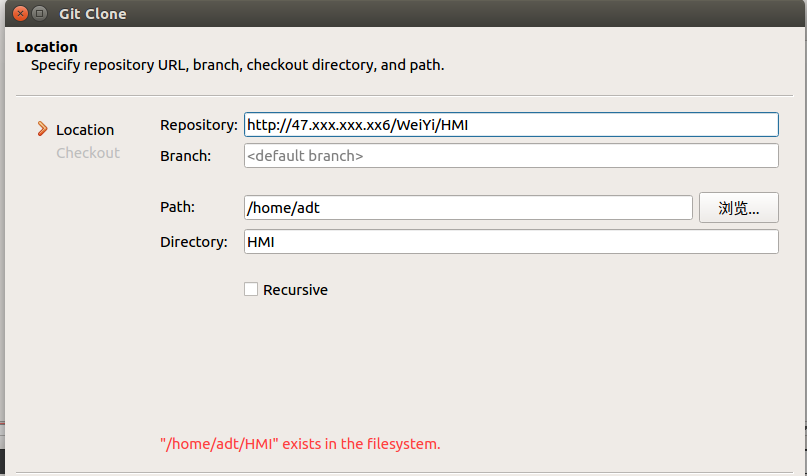The image size is (807, 476).
Task: Click the Git Clone title text
Action: 93,14
